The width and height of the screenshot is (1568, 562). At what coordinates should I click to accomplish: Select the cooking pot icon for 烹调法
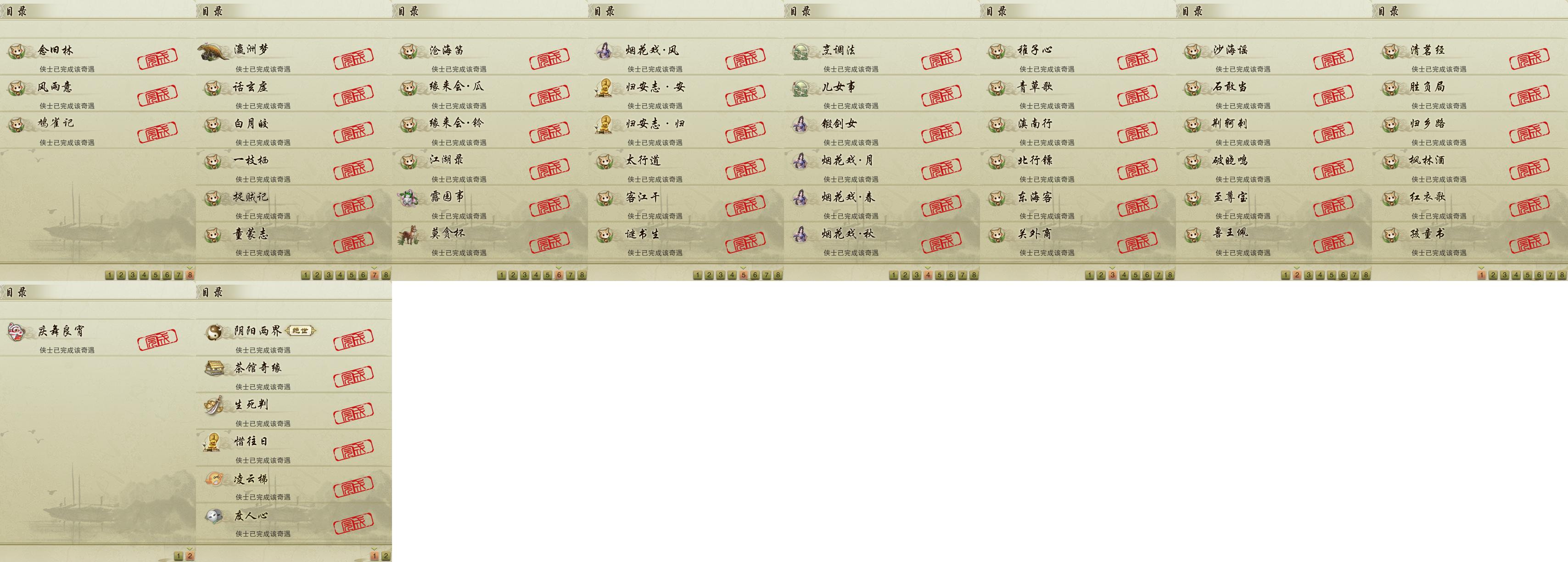point(801,51)
